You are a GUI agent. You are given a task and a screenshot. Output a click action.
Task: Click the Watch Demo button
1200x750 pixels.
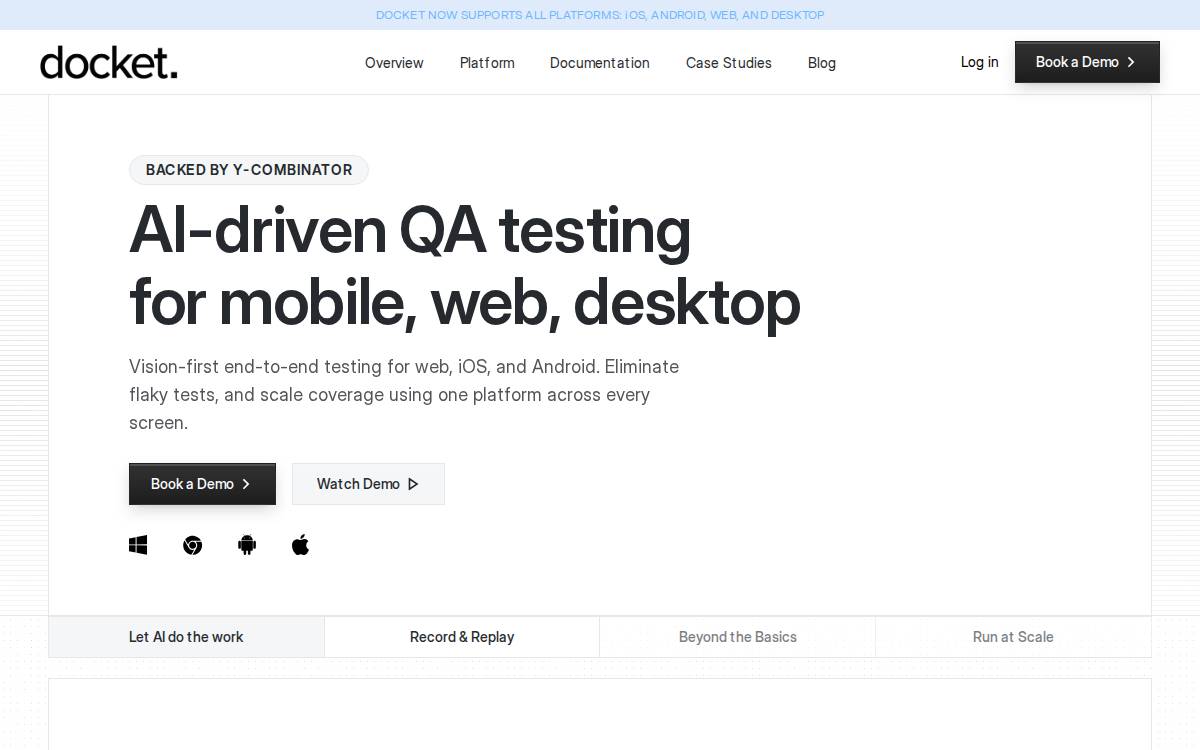tap(368, 484)
